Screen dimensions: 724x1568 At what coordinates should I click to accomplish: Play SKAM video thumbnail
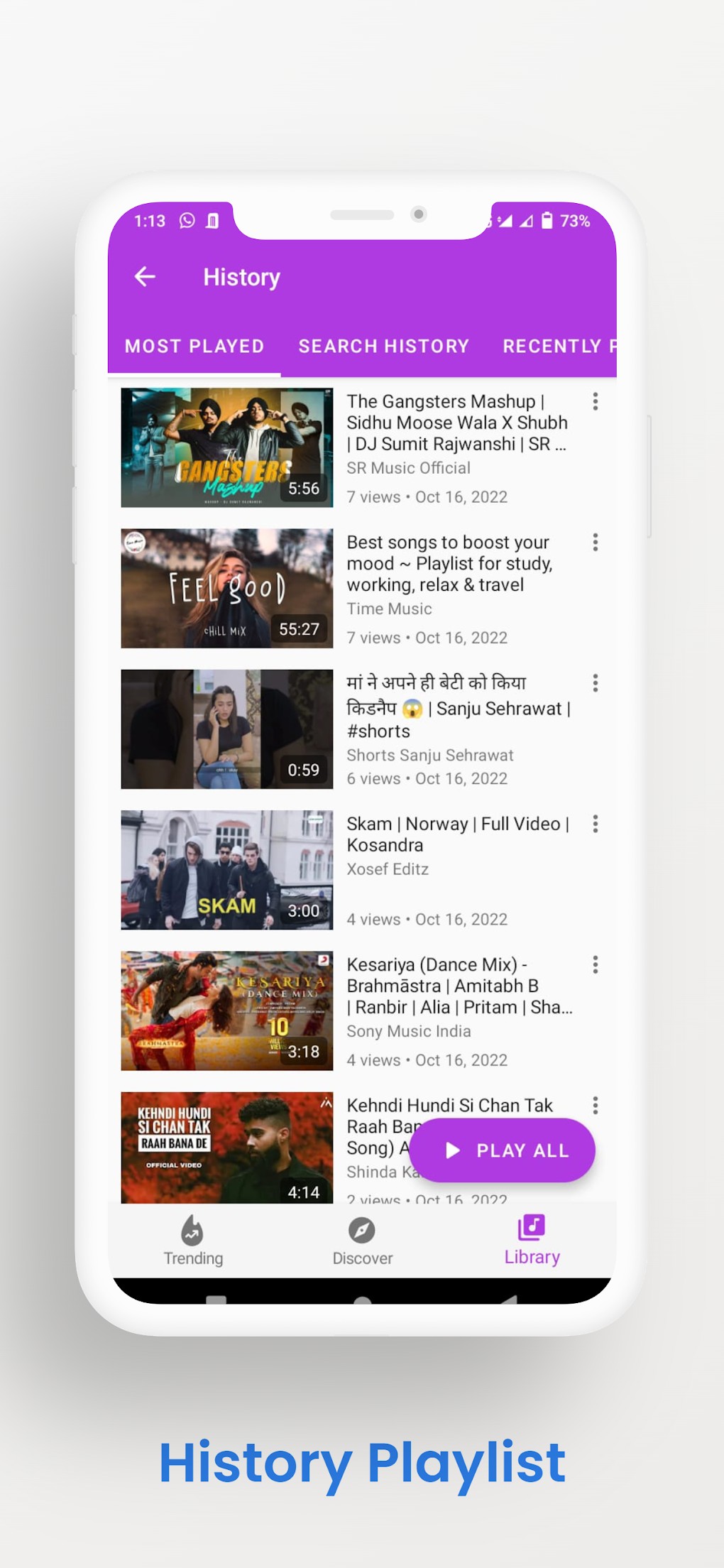[x=227, y=870]
